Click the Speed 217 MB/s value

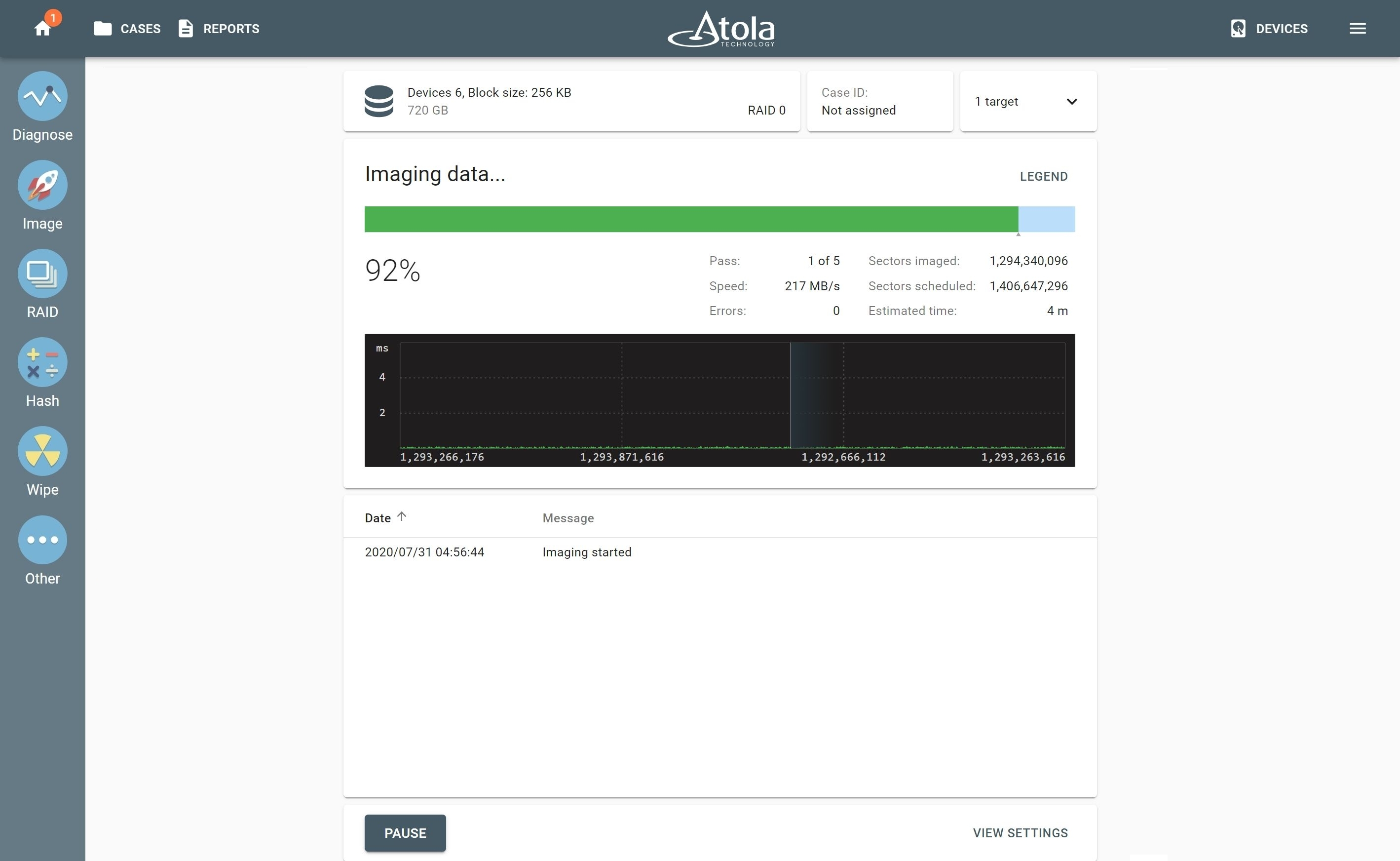pyautogui.click(x=812, y=286)
